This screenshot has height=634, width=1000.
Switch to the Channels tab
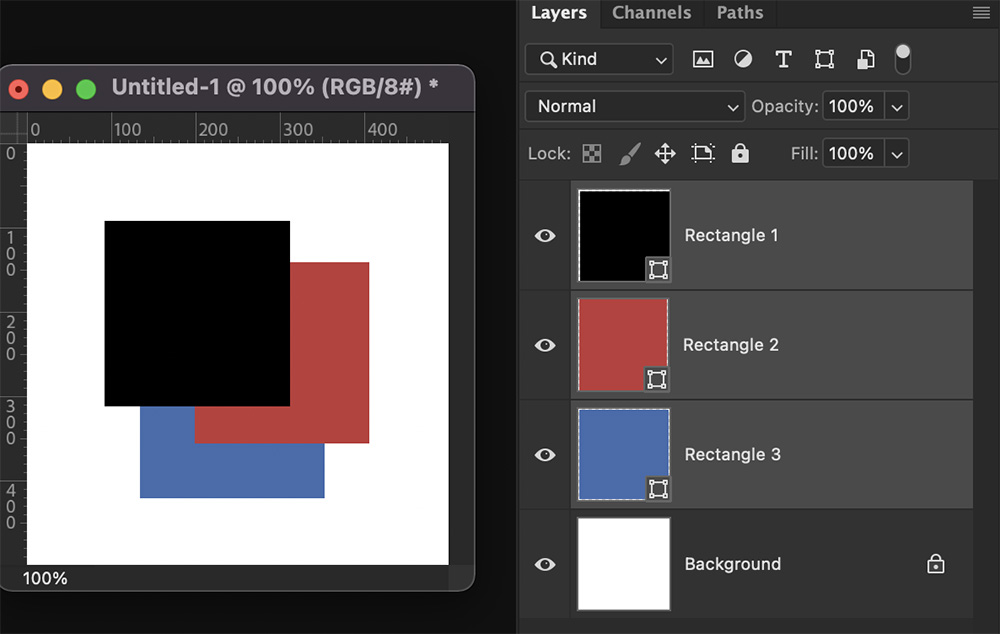(651, 13)
